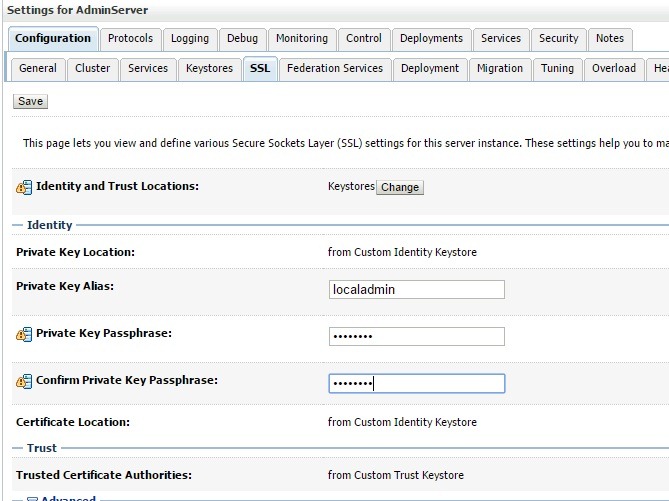This screenshot has height=501, width=669.
Task: Click into the Private Key Passphrase field
Action: coord(416,336)
